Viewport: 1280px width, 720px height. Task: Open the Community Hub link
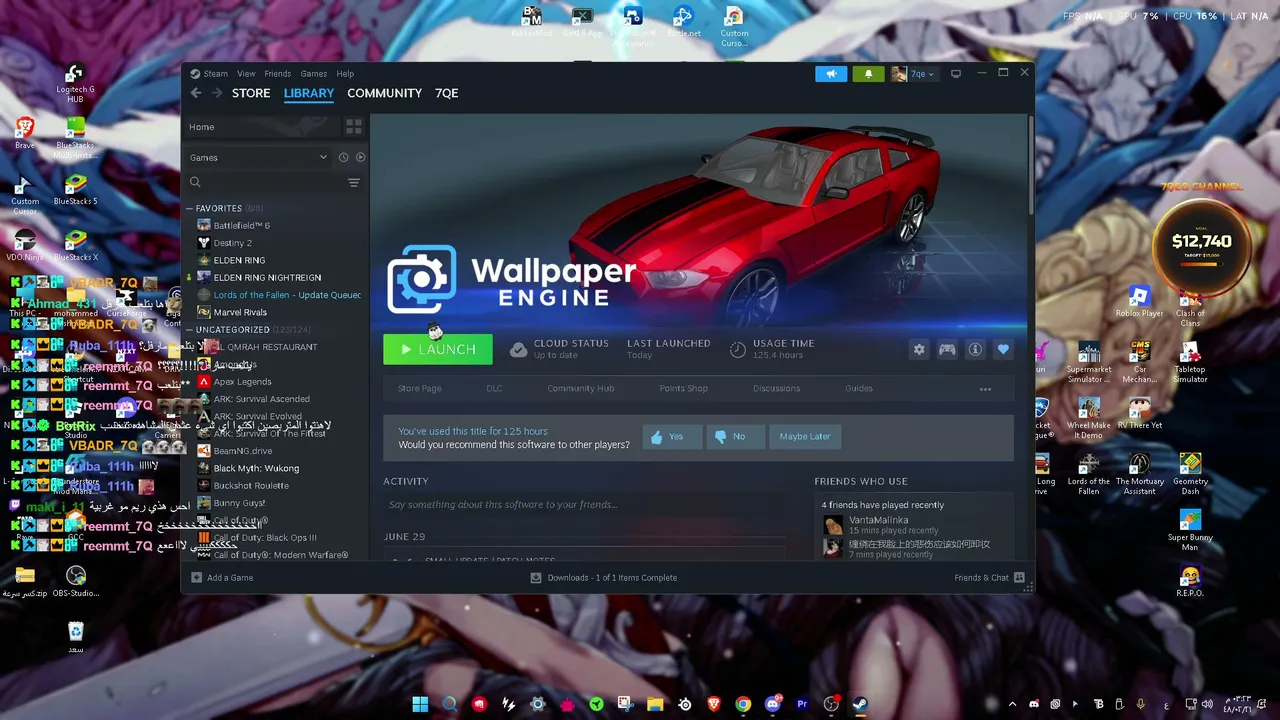pyautogui.click(x=580, y=389)
